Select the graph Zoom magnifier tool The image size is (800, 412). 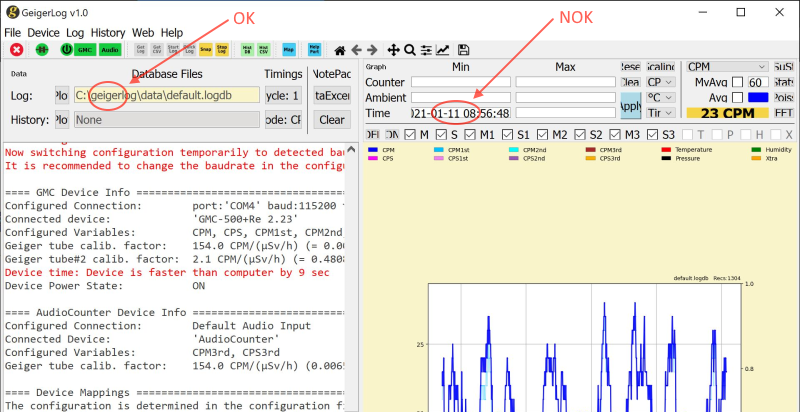[x=410, y=50]
